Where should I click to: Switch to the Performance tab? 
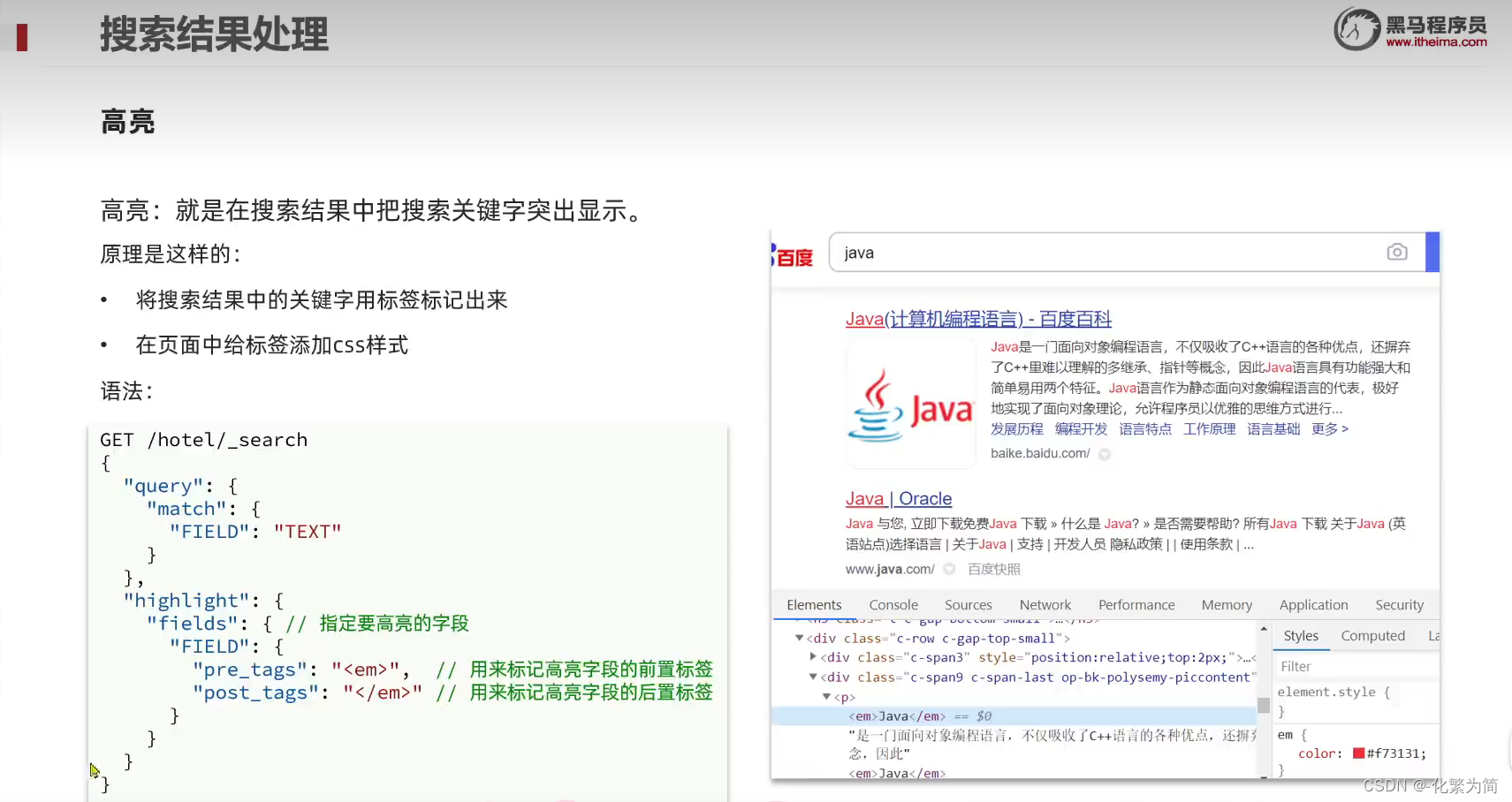[1136, 605]
